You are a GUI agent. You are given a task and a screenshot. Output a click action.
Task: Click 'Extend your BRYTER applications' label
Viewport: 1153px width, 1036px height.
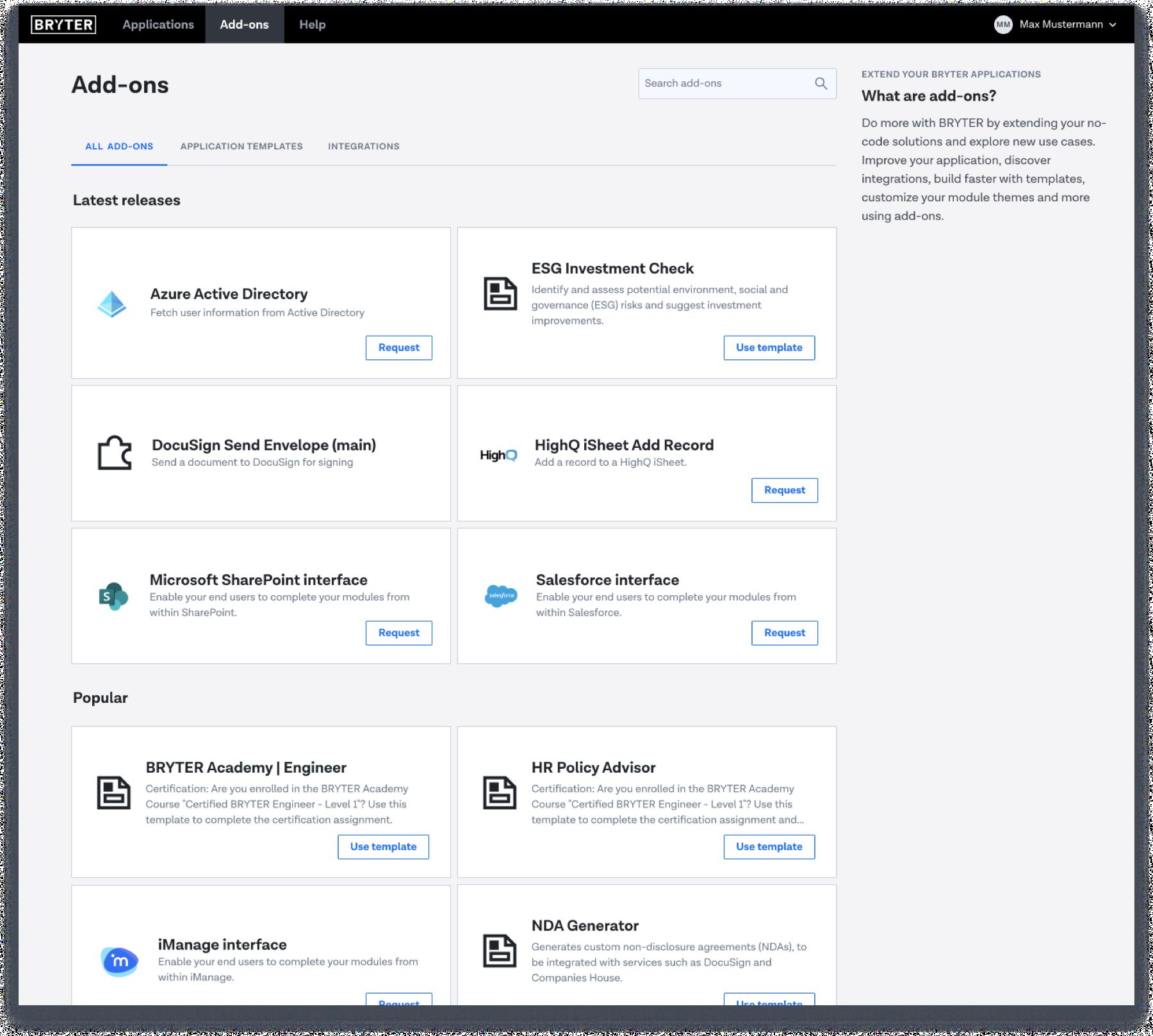951,74
